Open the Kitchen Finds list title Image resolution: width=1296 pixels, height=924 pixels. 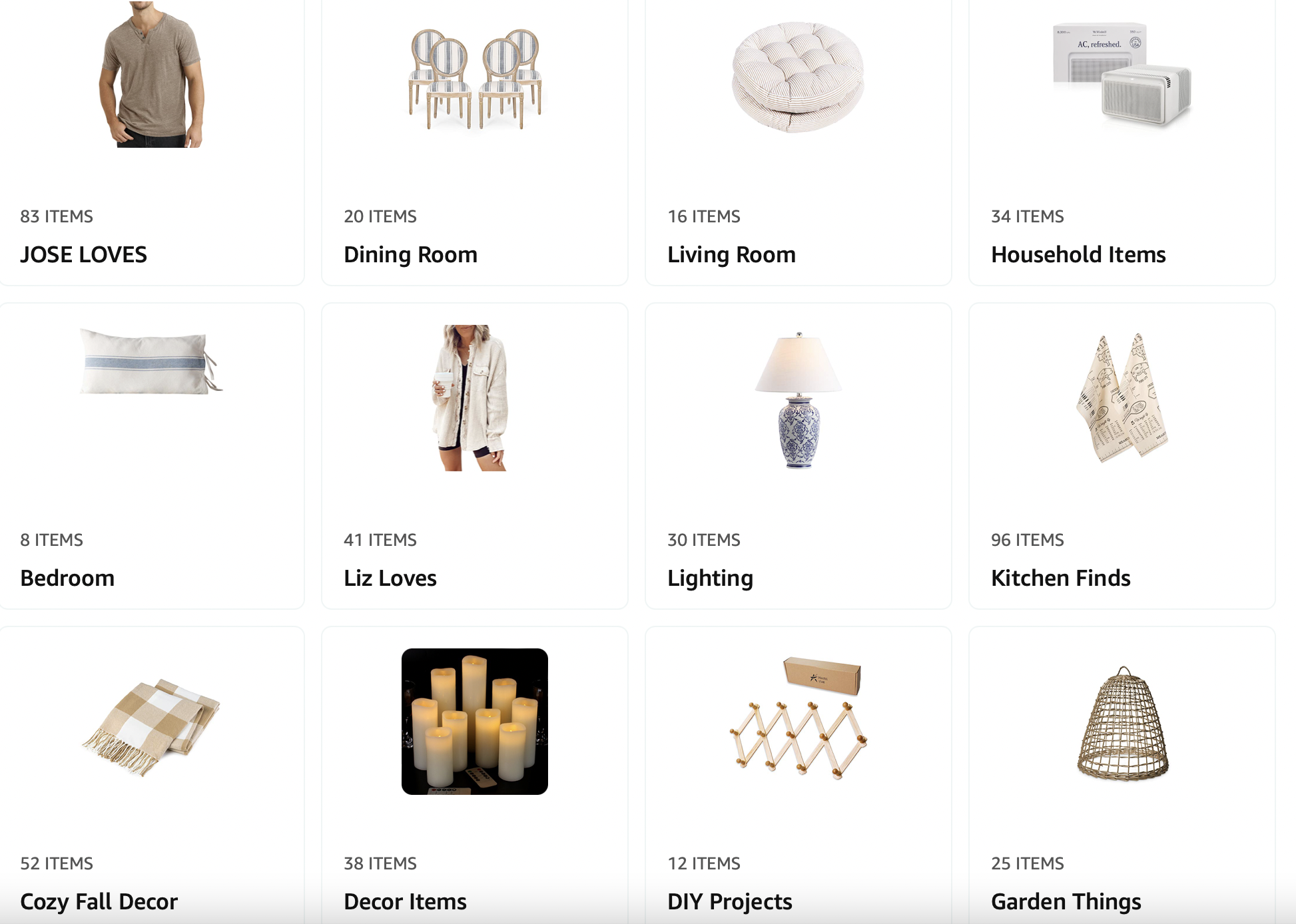[x=1060, y=578]
